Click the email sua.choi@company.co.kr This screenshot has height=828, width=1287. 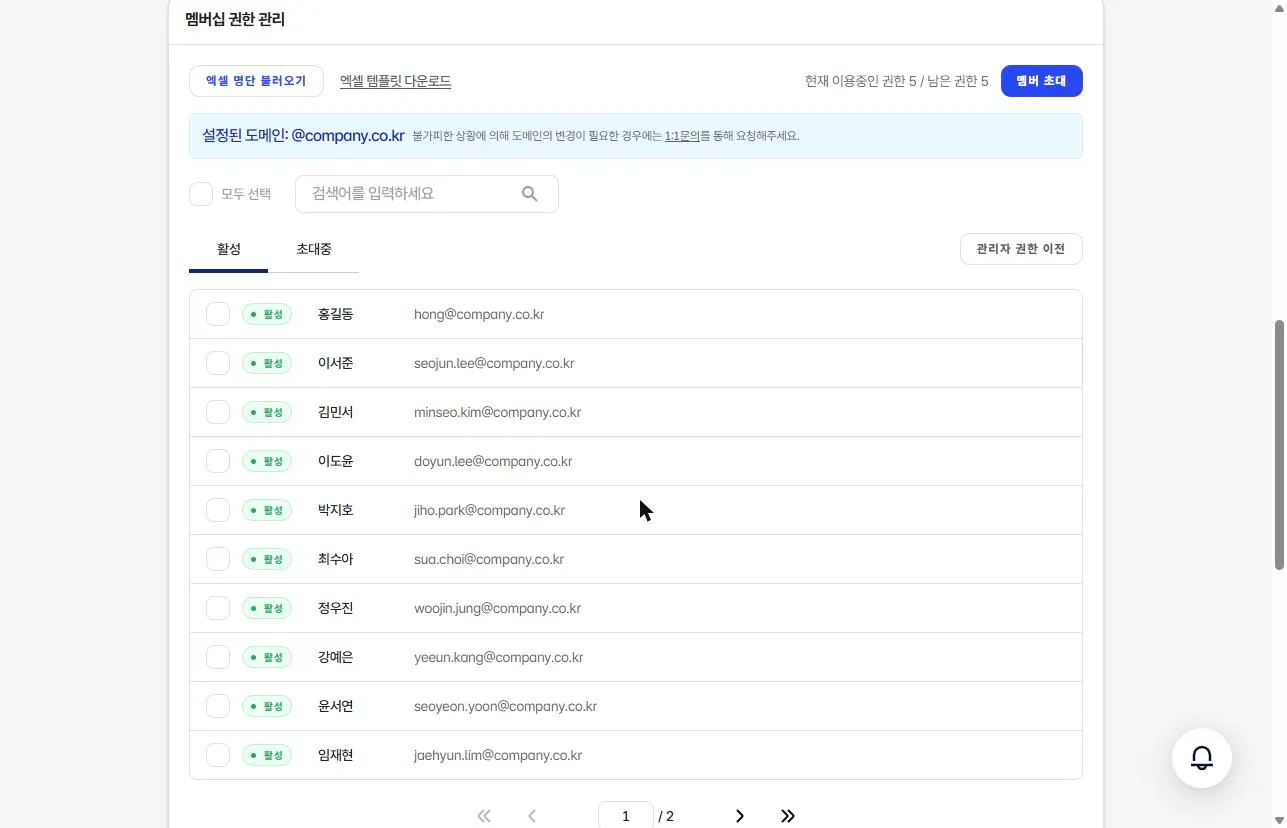pyautogui.click(x=489, y=559)
